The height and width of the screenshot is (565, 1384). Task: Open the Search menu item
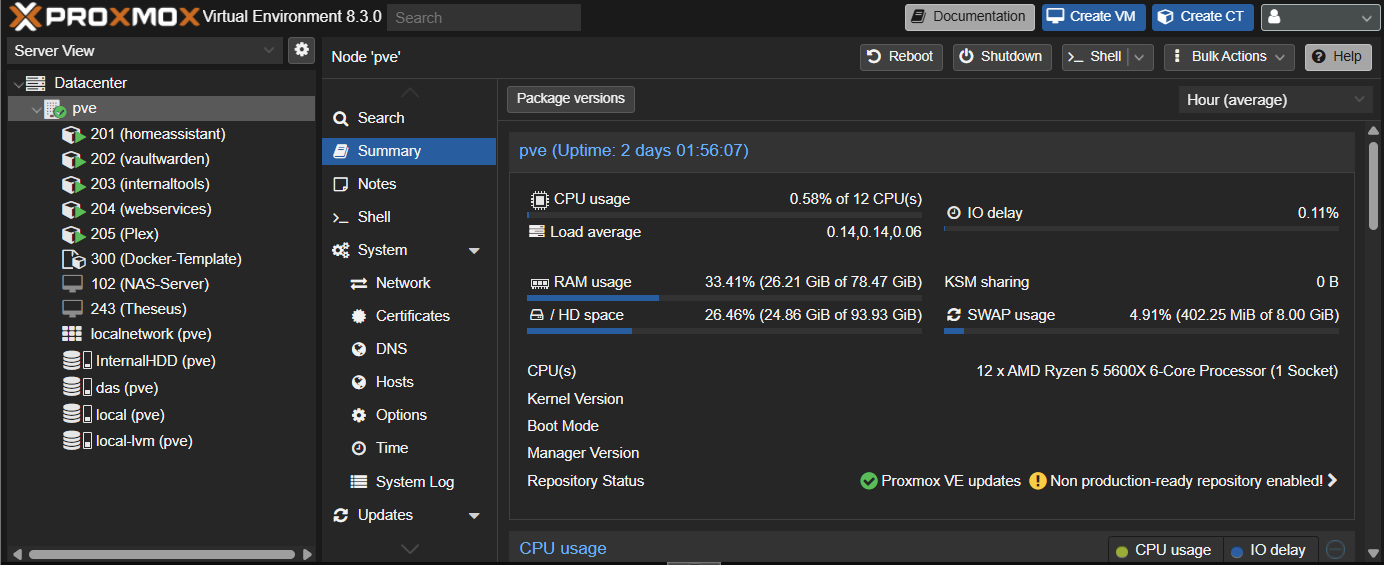[409, 118]
